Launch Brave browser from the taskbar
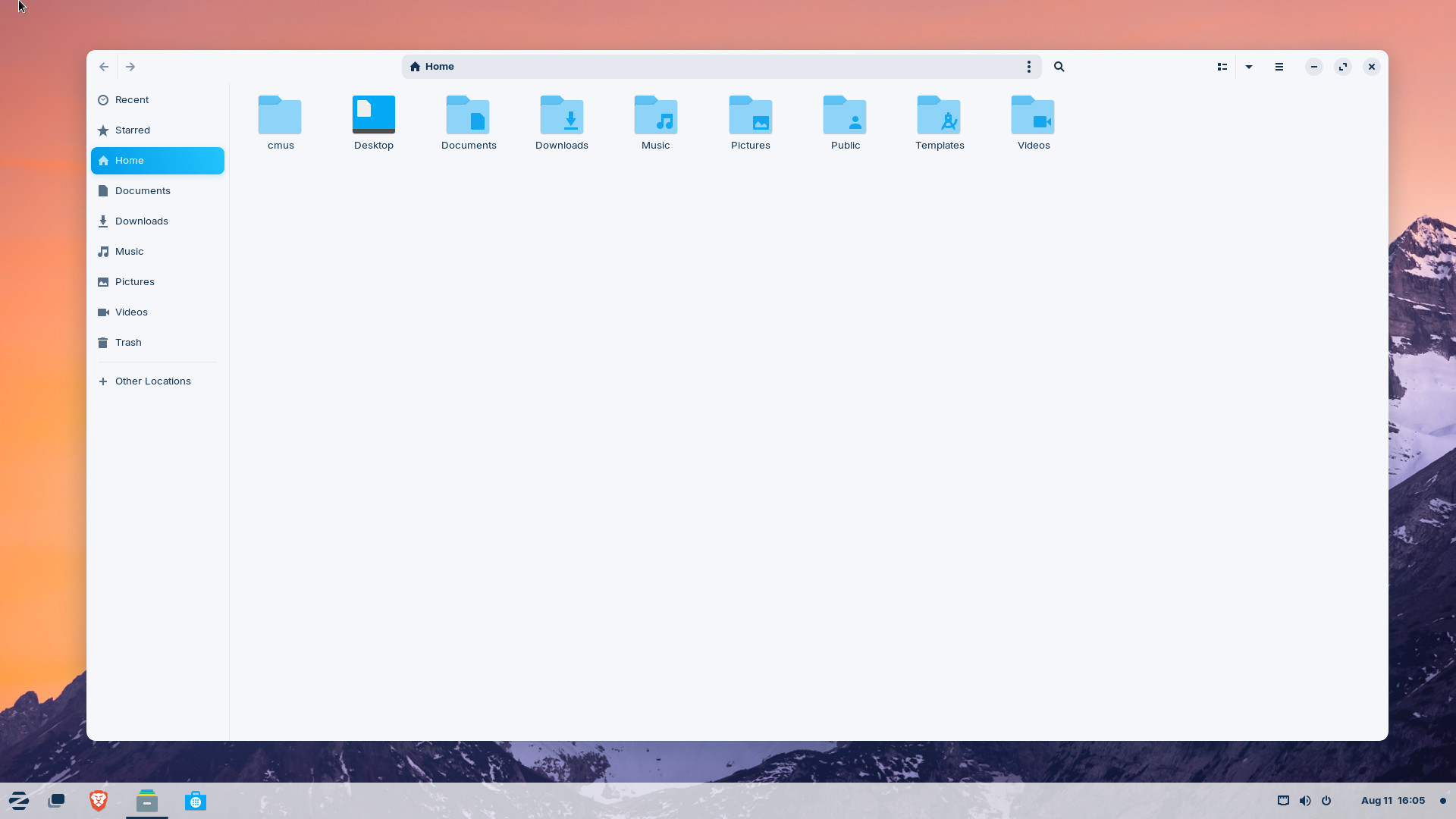 98,801
